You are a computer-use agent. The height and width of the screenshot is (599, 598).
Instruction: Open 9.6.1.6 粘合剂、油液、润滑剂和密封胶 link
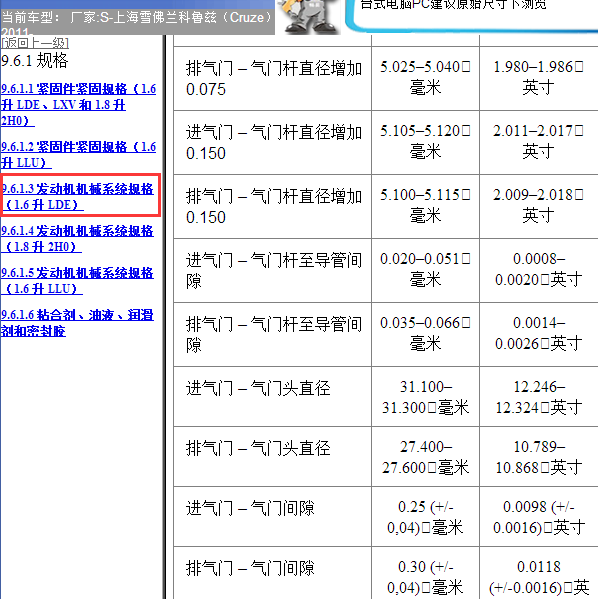click(x=77, y=323)
